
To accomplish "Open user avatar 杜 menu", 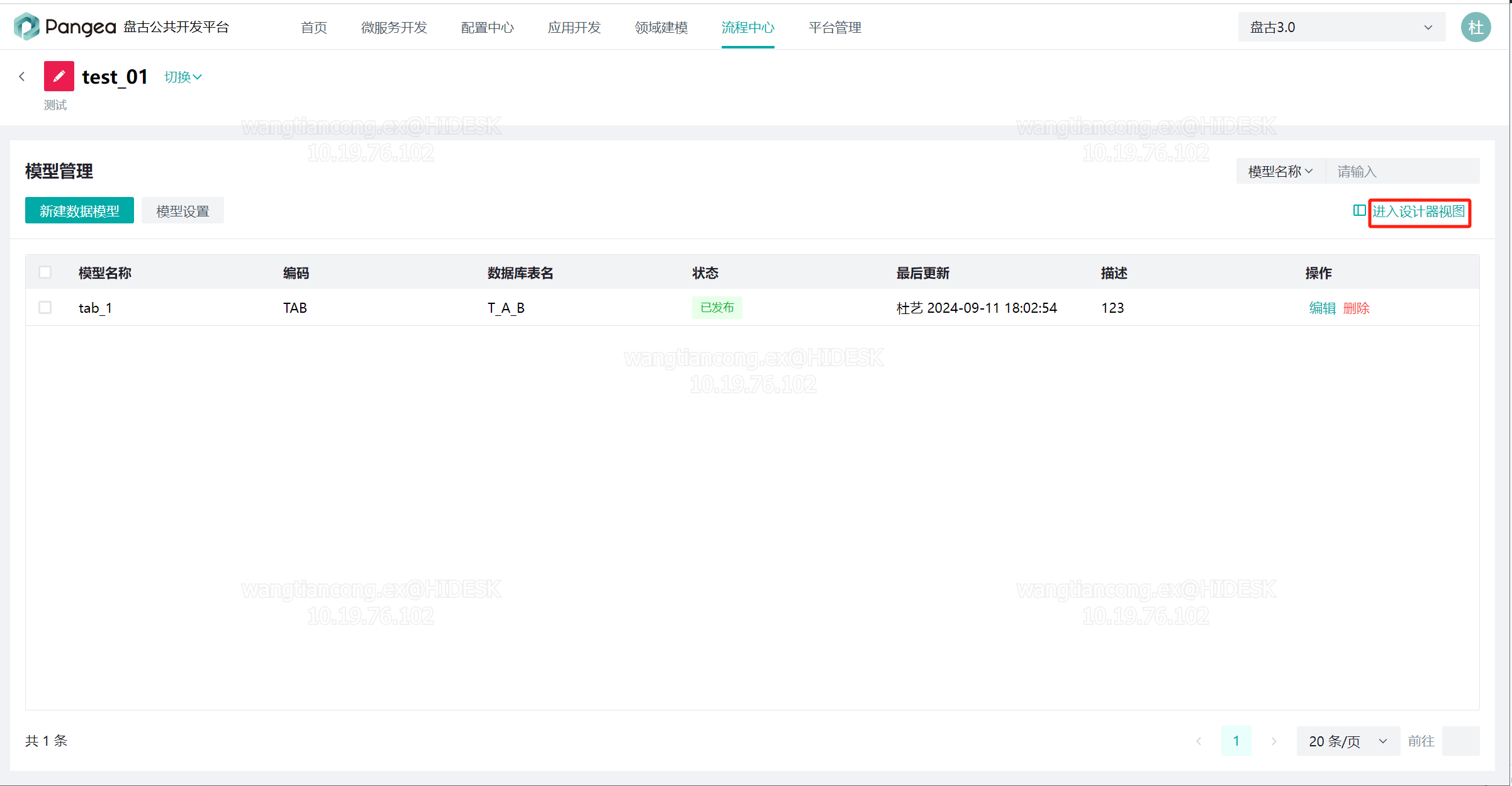I will [1476, 27].
